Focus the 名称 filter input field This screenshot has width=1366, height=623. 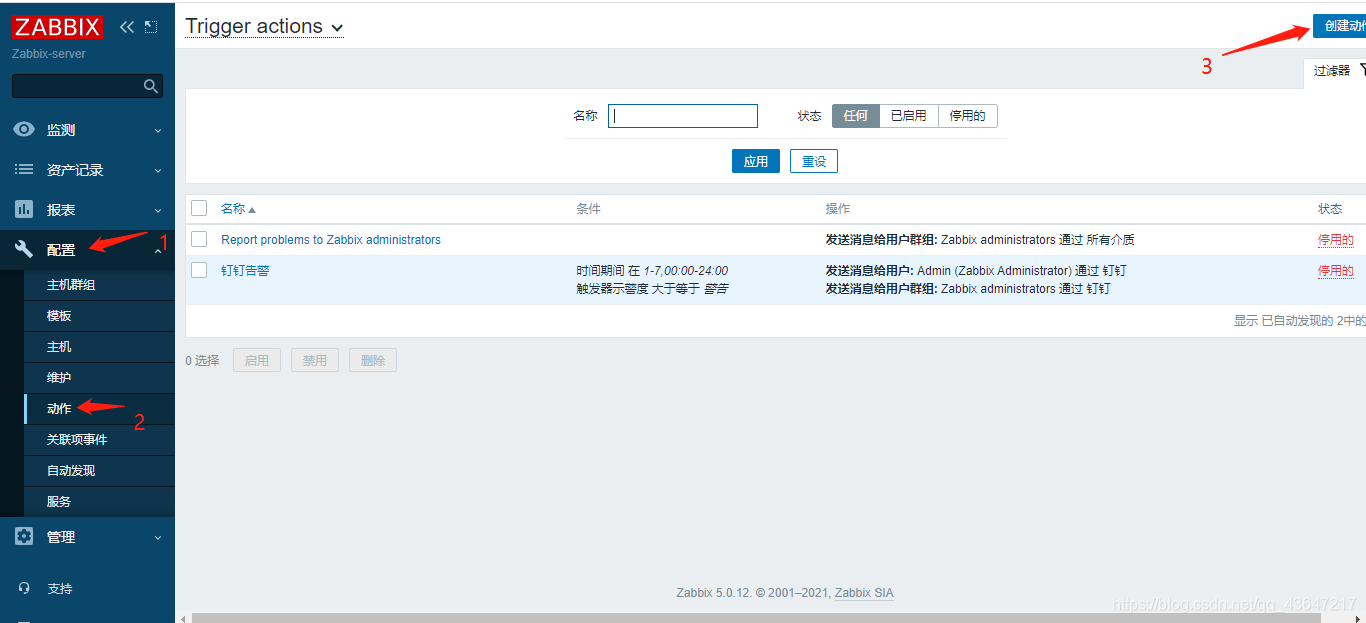pos(683,116)
